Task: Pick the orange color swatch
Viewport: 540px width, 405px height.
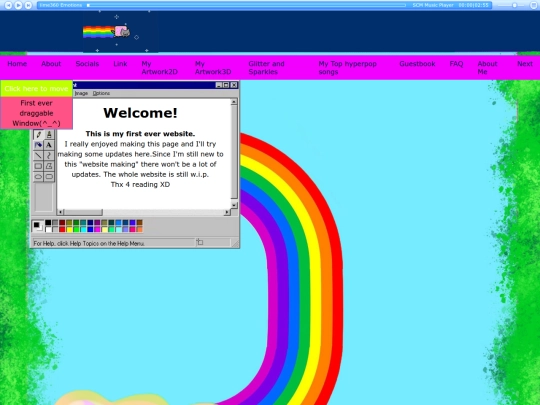Action: pyautogui.click(x=139, y=229)
